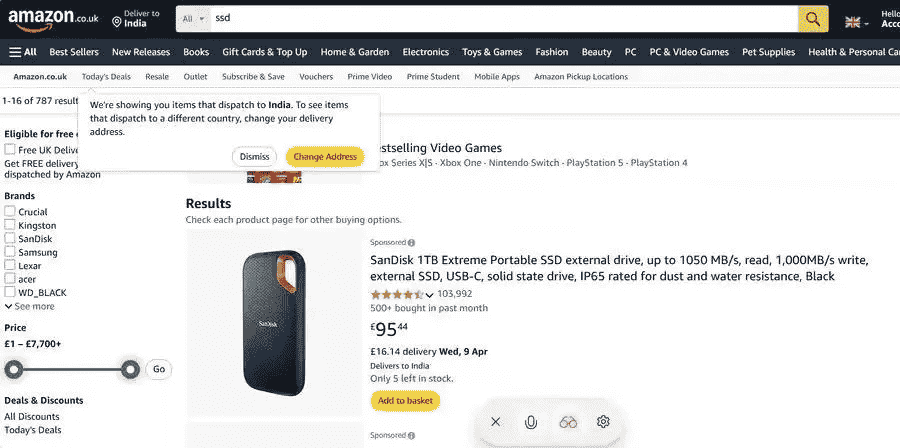Expand See more brands
The image size is (900, 448).
click(30, 306)
